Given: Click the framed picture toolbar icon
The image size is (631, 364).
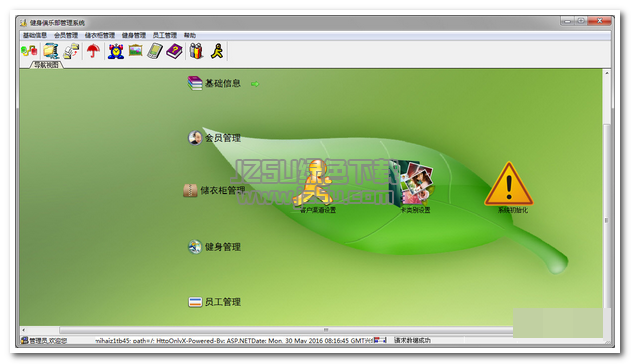Looking at the screenshot, I should point(136,50).
